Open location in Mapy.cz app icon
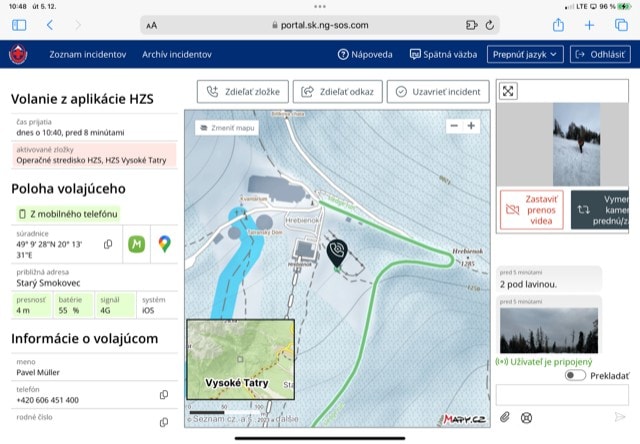This screenshot has height=444, width=640. [x=136, y=243]
